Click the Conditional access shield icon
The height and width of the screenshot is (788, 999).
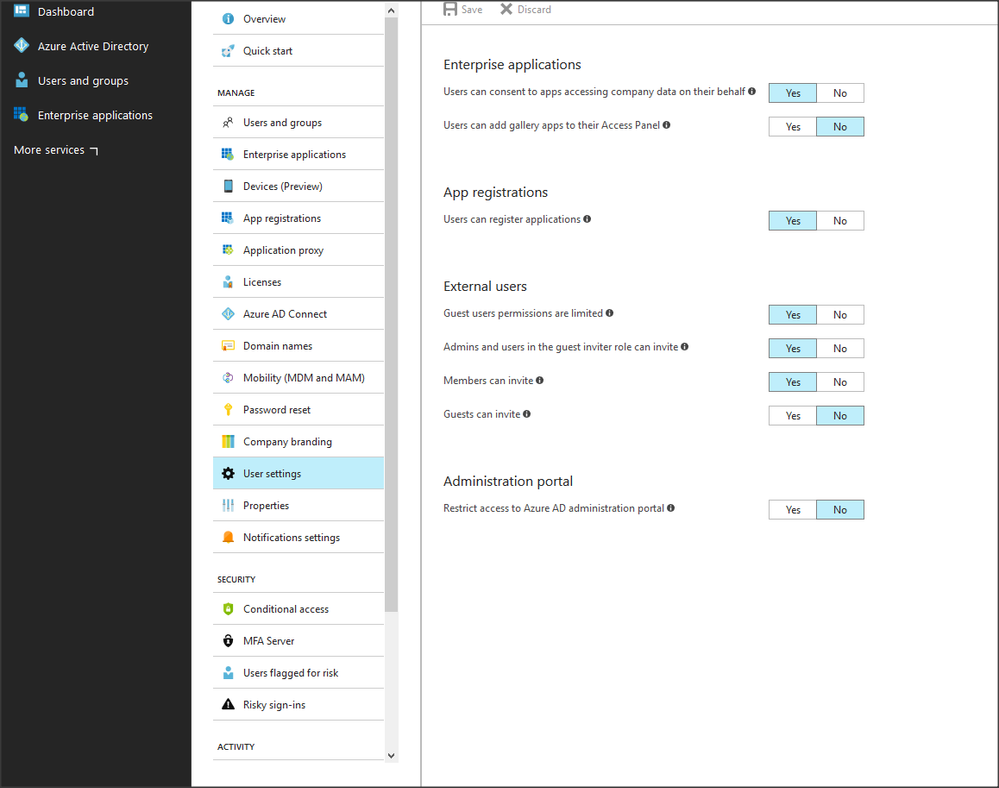(x=227, y=609)
